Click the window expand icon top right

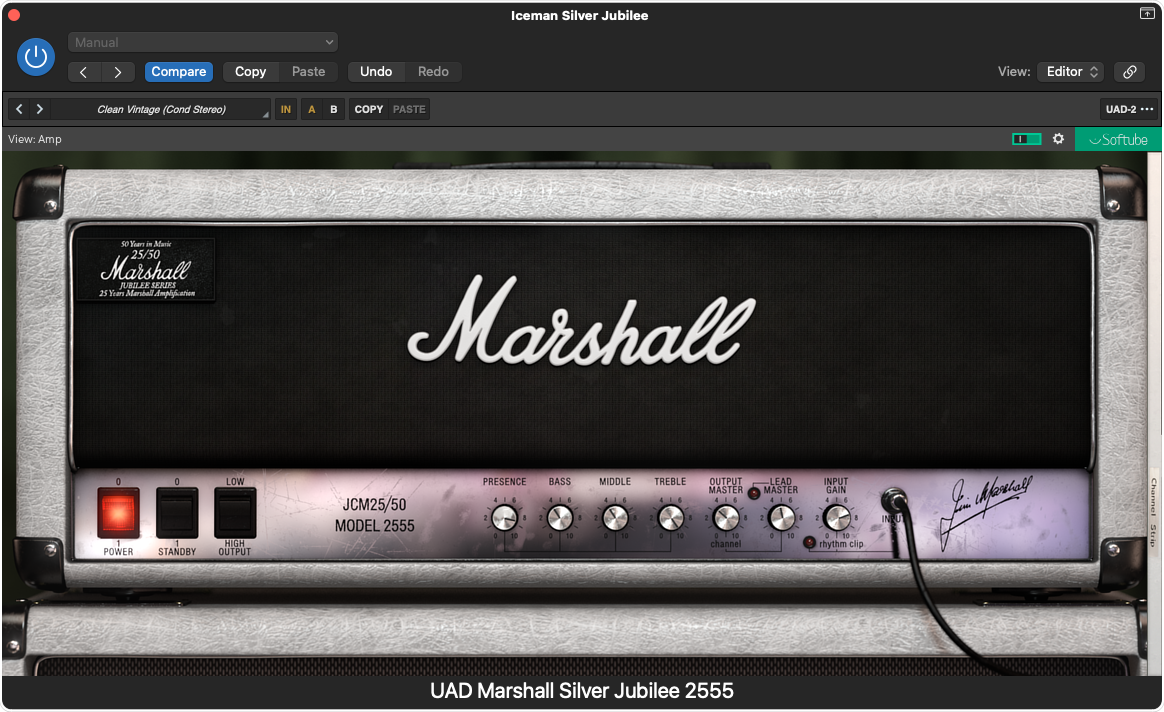pyautogui.click(x=1147, y=13)
